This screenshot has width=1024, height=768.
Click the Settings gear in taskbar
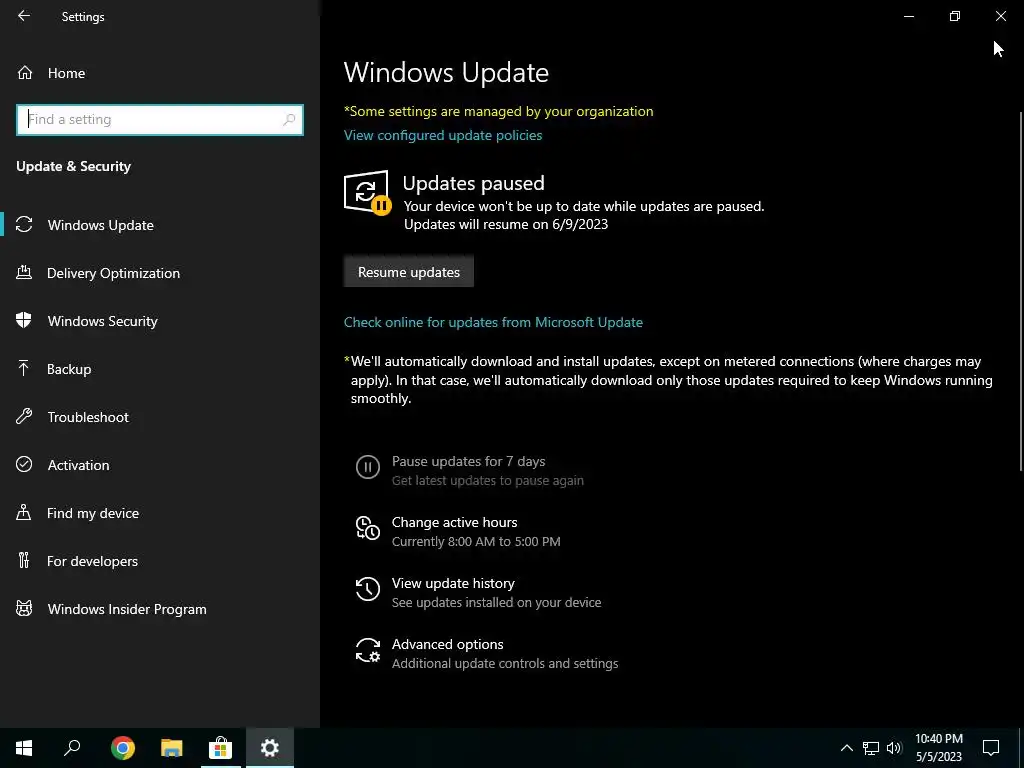[x=270, y=748]
